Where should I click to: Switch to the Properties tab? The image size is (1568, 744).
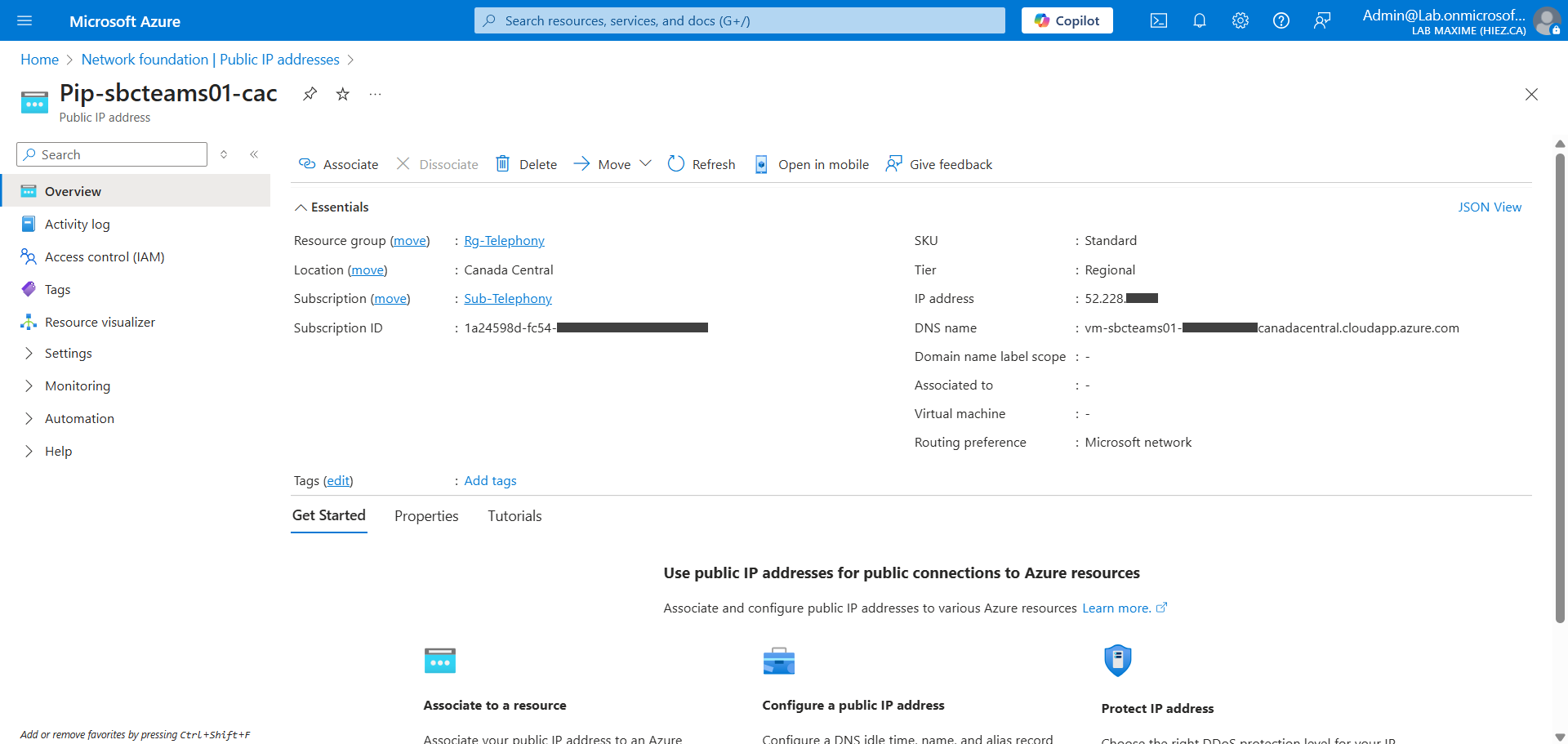[x=426, y=516]
